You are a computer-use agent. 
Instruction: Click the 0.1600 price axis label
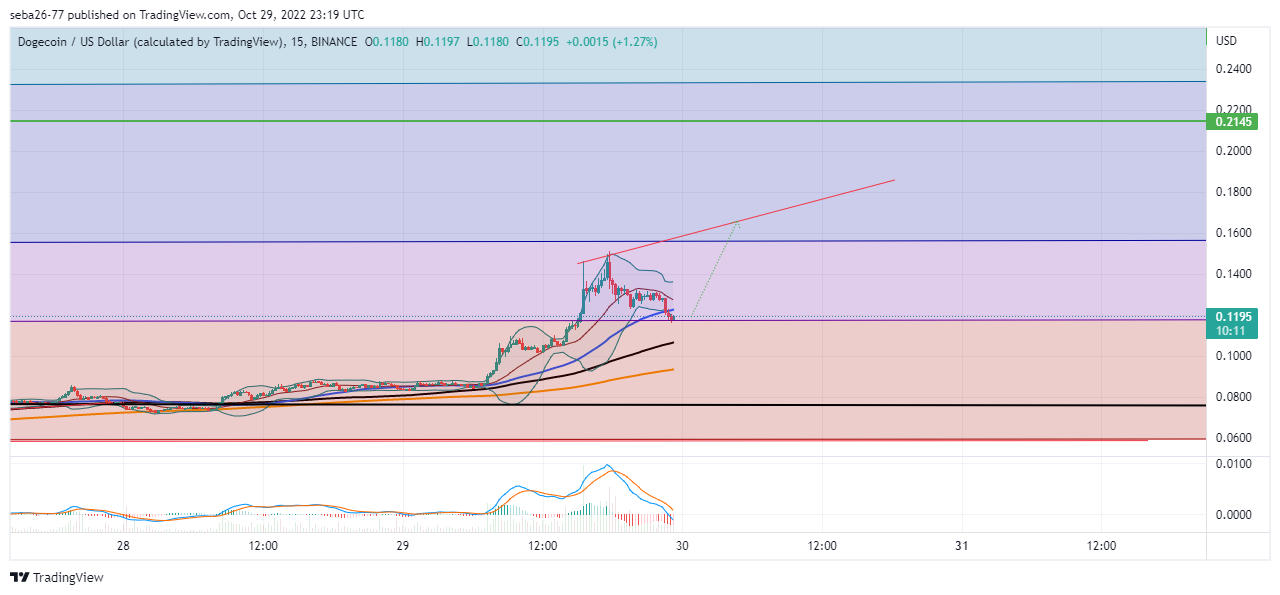coord(1232,233)
